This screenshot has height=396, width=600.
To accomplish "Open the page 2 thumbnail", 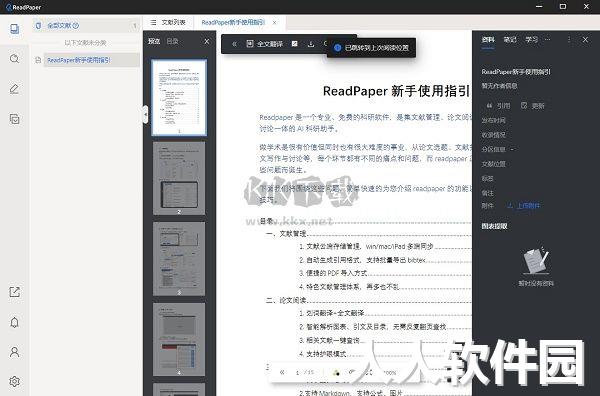I will [x=179, y=178].
